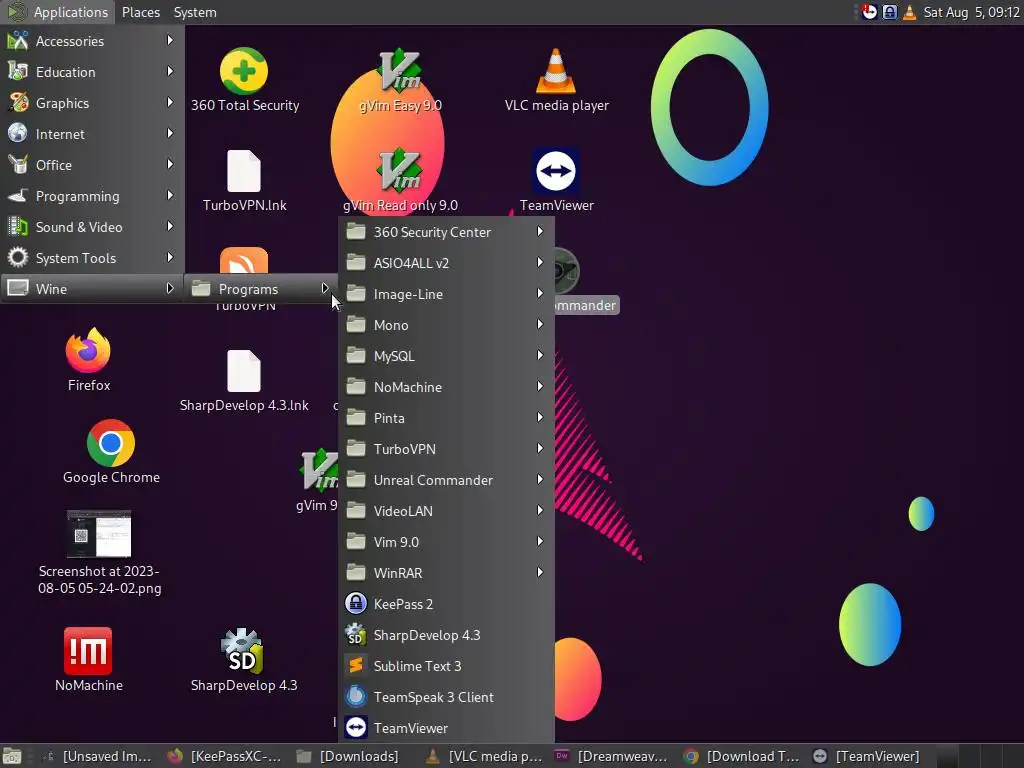Expand the Education category
Viewport: 1024px width, 768px height.
92,72
